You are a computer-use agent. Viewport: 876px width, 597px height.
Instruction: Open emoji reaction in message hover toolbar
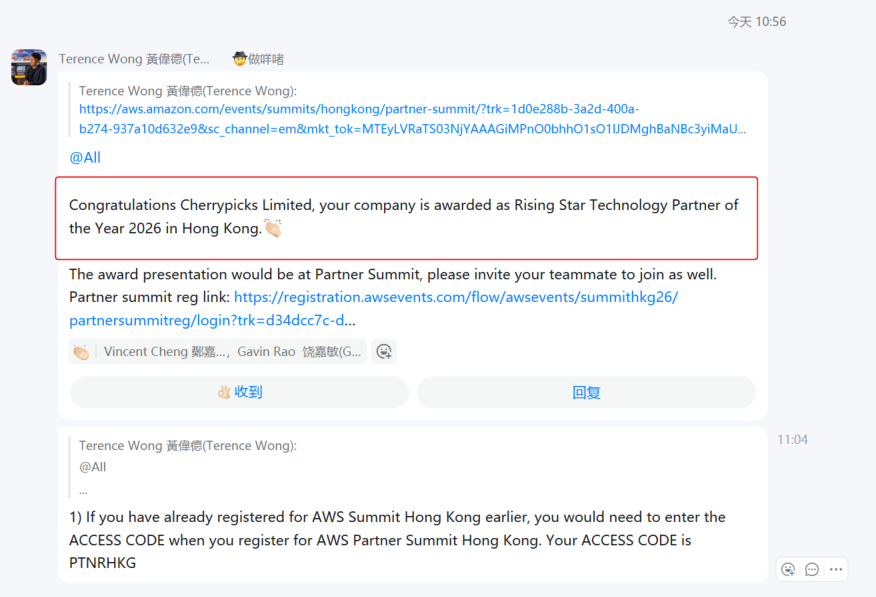(788, 569)
